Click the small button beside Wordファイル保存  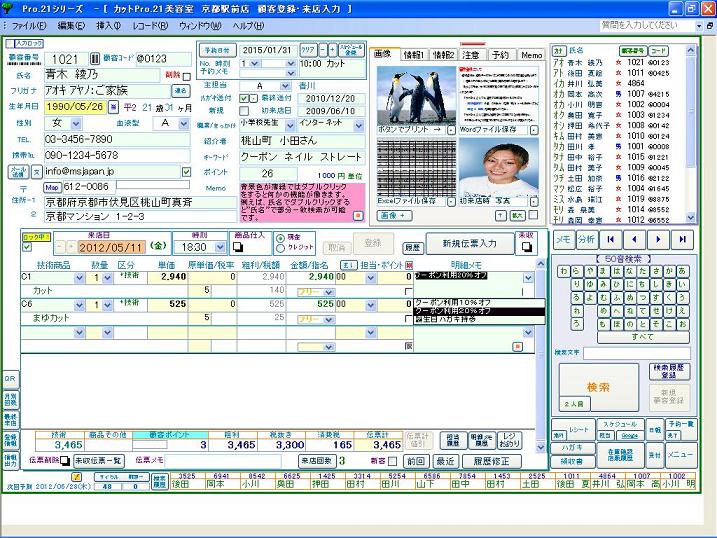pos(534,130)
